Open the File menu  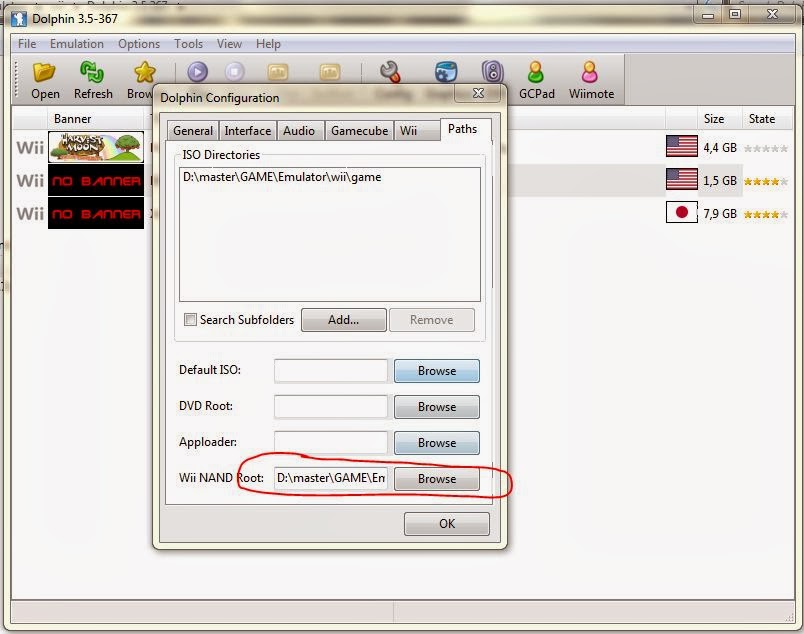click(27, 44)
